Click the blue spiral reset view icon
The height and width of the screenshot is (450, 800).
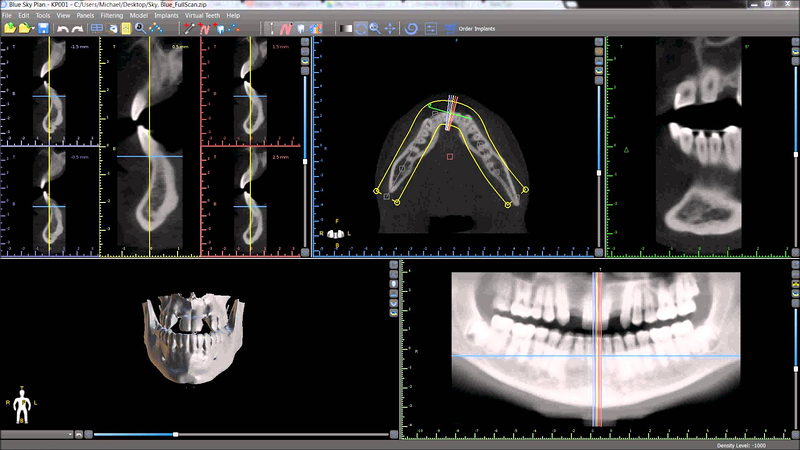click(x=411, y=29)
